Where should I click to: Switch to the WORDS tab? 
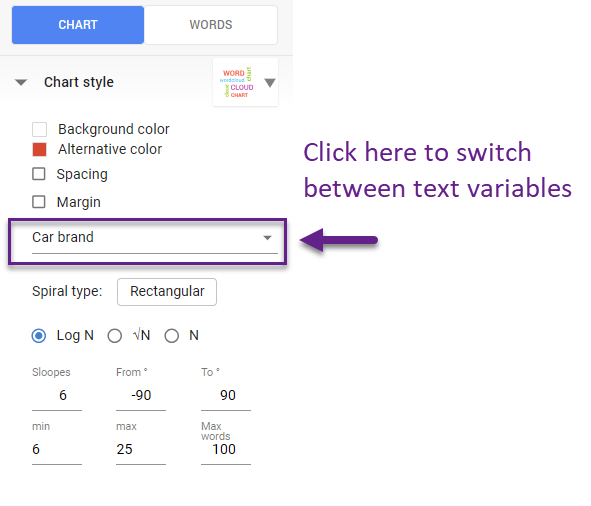211,25
